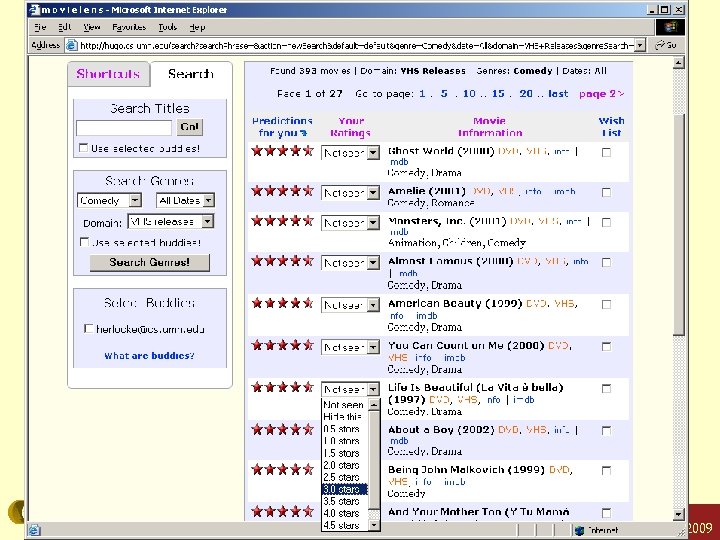Image resolution: width=720 pixels, height=540 pixels.
Task: Click the Go arrow next to address bar
Action: [x=666, y=45]
